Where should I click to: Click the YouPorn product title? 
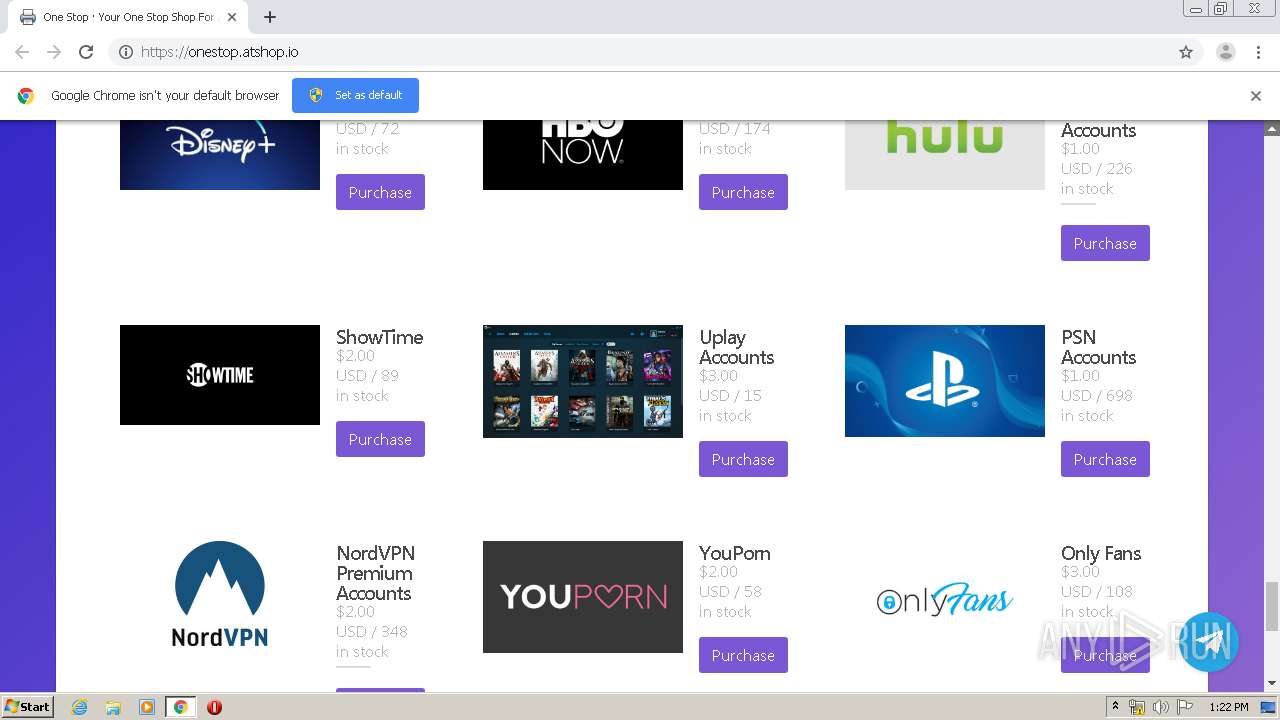tap(734, 553)
